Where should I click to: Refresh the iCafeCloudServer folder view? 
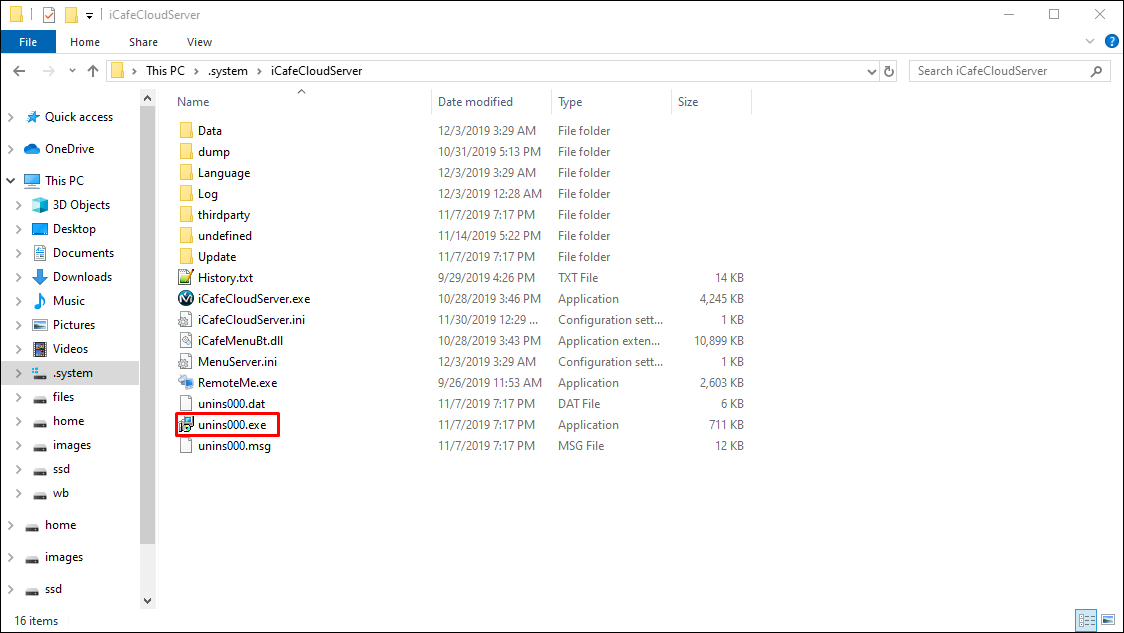(890, 71)
